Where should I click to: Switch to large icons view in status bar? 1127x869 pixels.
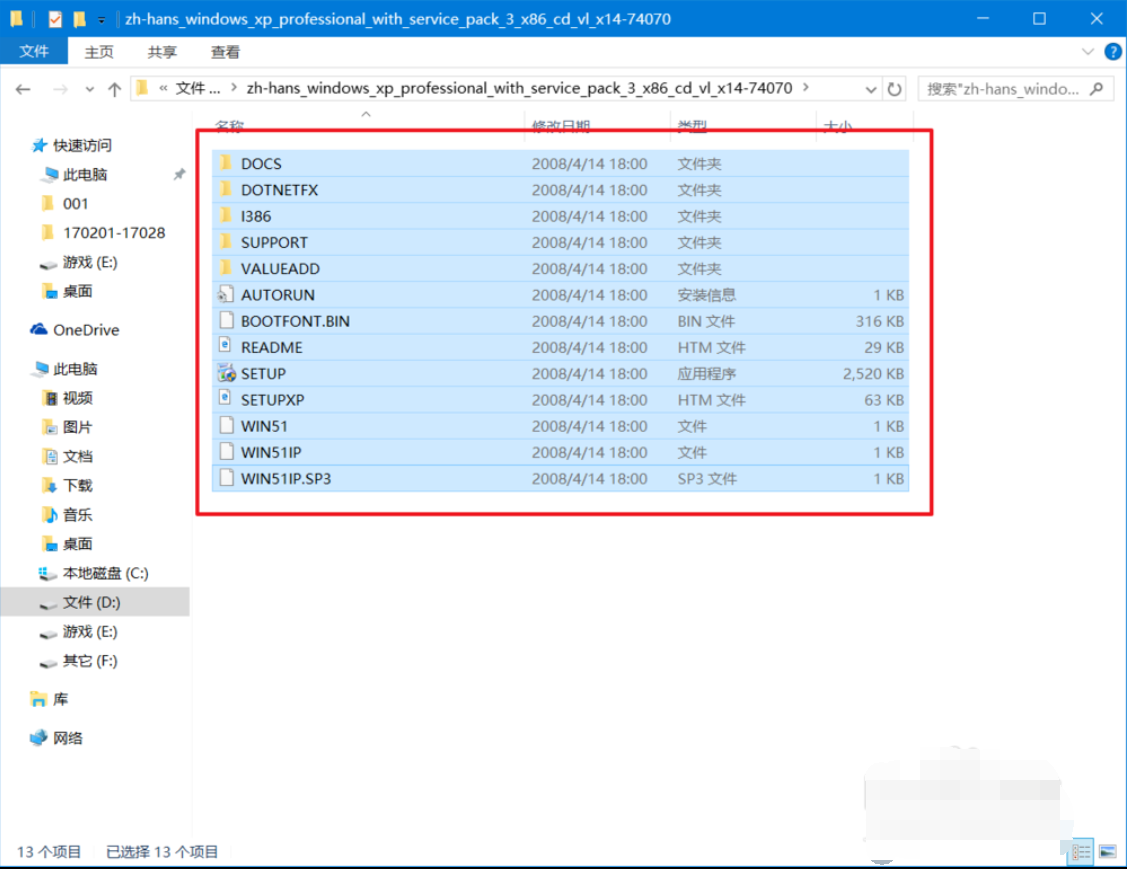point(1107,852)
